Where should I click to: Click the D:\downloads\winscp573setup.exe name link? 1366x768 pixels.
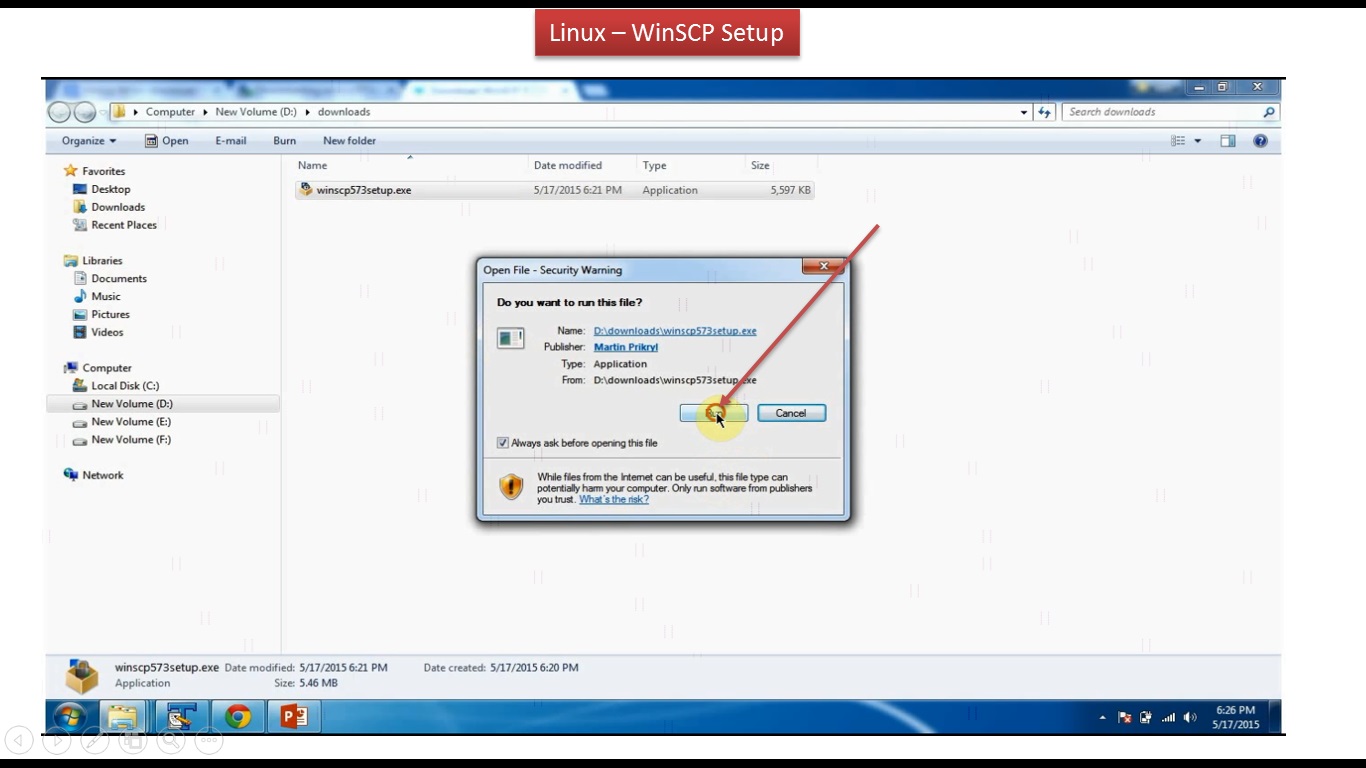pos(675,331)
